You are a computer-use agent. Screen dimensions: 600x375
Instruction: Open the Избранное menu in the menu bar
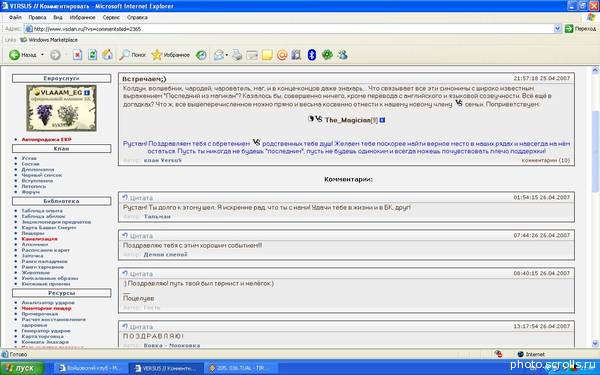tap(82, 18)
